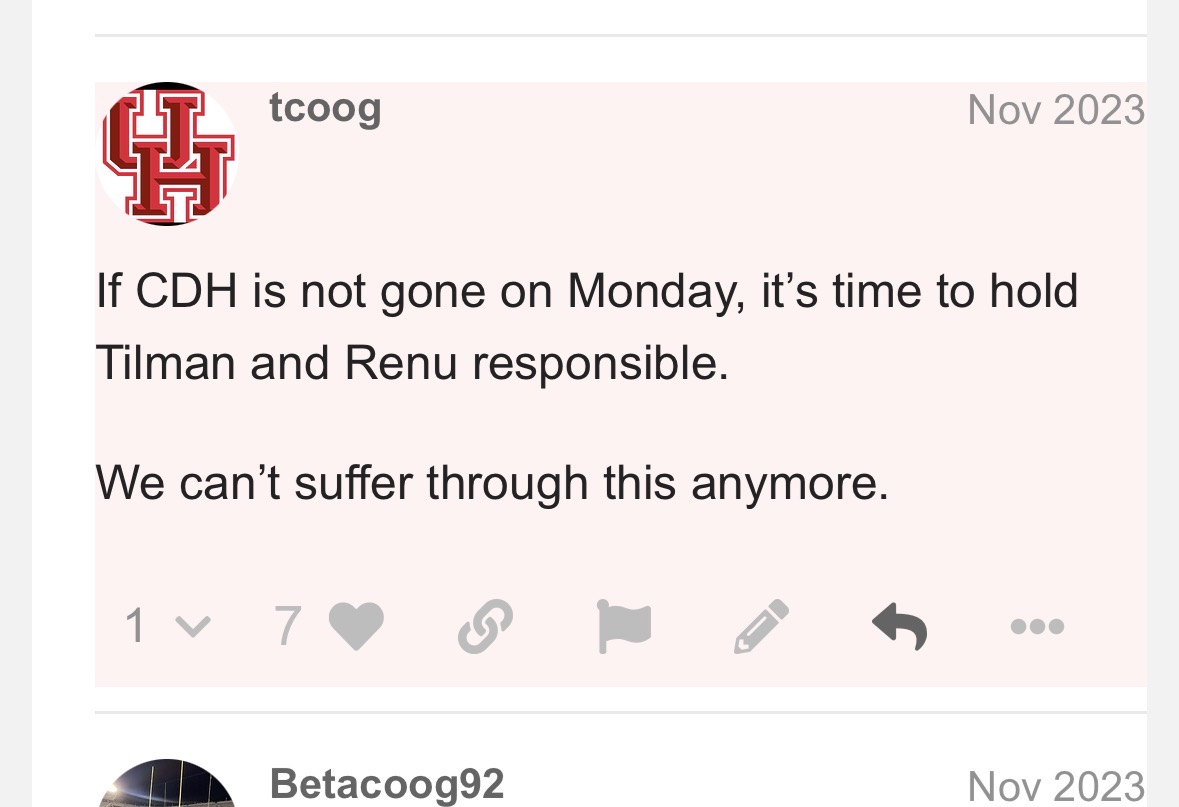This screenshot has width=1179, height=807.
Task: Click the name "Tilman" in the post
Action: point(165,363)
